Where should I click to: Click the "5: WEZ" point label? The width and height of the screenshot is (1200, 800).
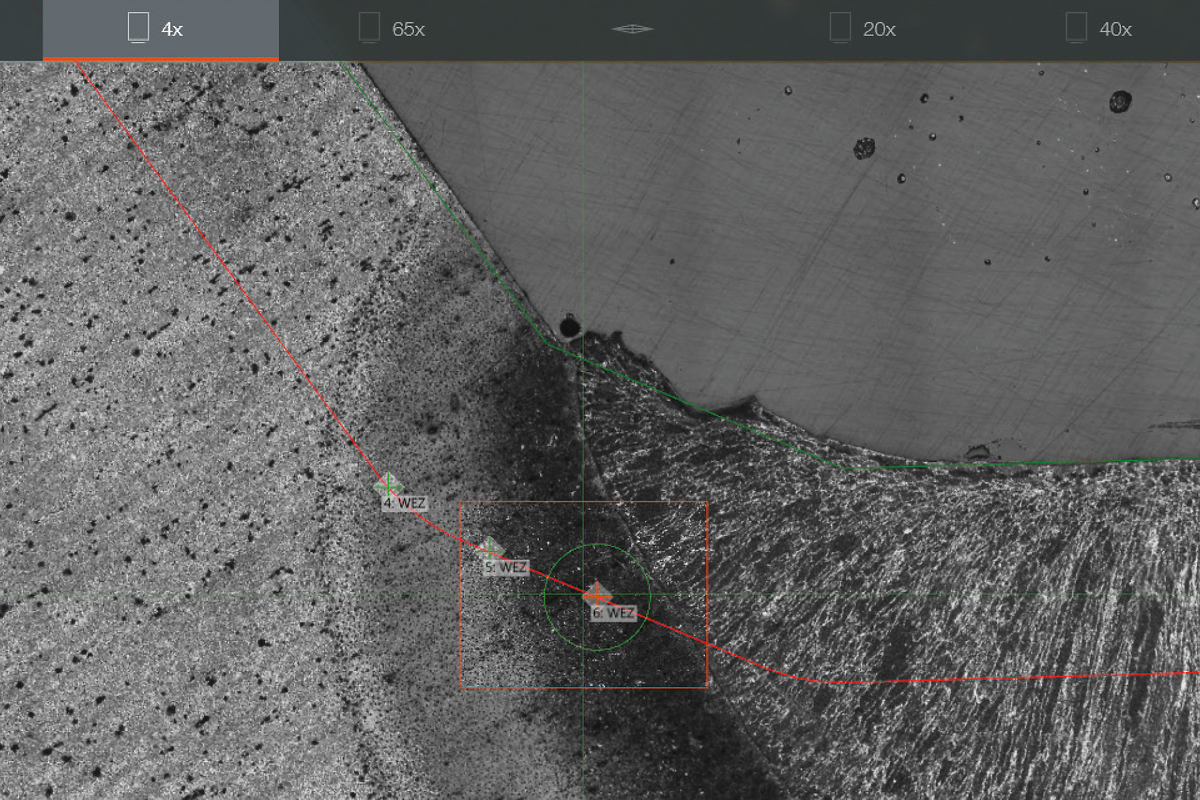tap(506, 567)
